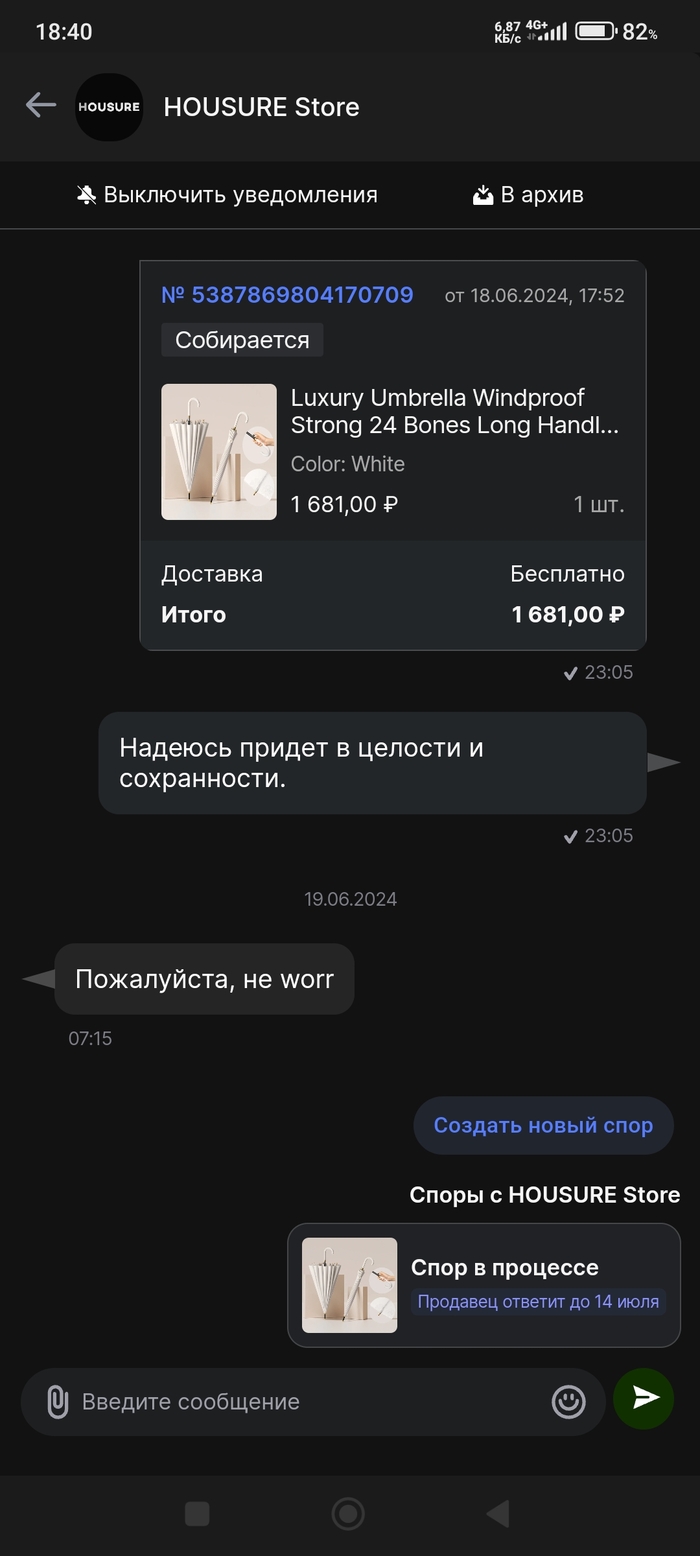The height and width of the screenshot is (1556, 700).
Task: Open order № 5387869804170709 link
Action: tap(287, 295)
